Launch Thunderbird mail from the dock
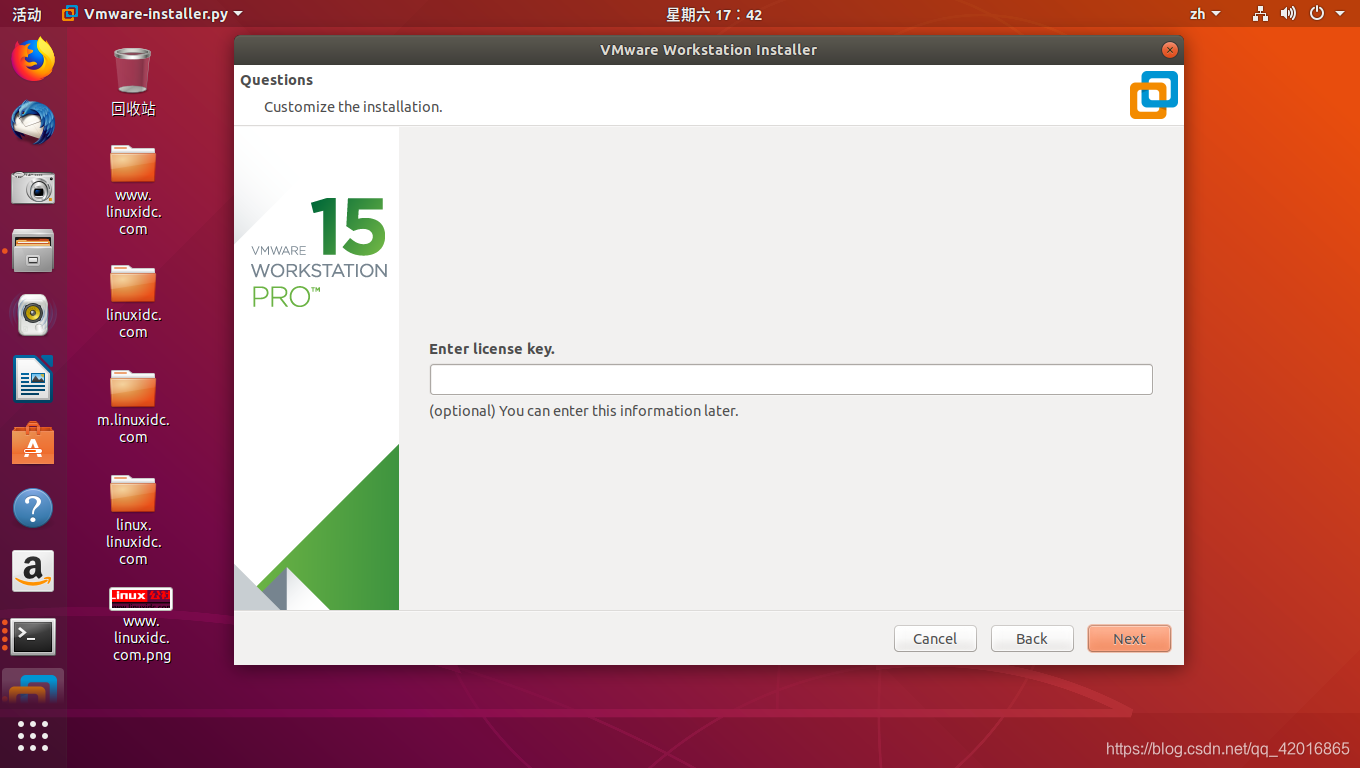The width and height of the screenshot is (1360, 768). 33,123
